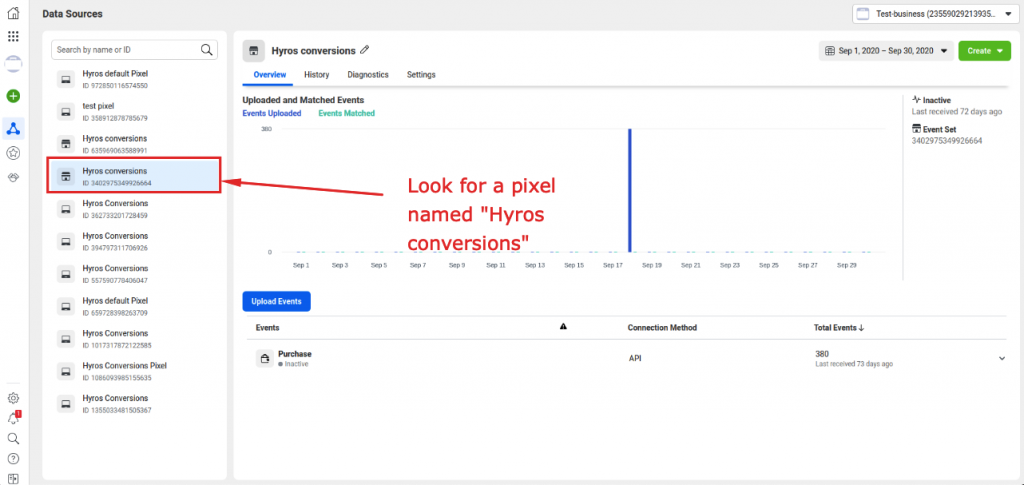Click the Purchase event name
The image size is (1024, 485).
pos(295,354)
